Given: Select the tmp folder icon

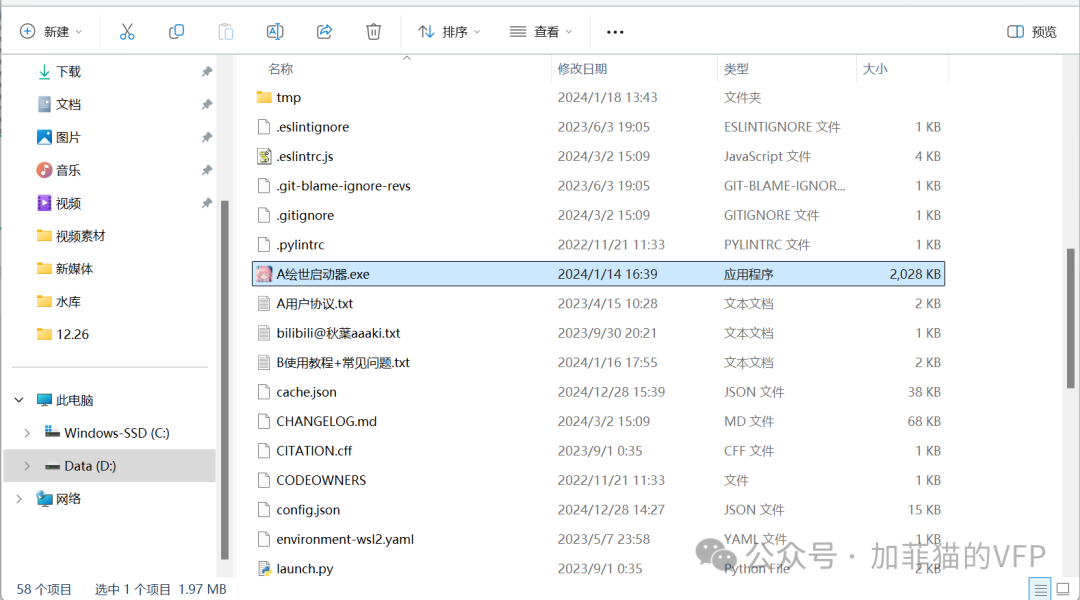Looking at the screenshot, I should (x=264, y=97).
